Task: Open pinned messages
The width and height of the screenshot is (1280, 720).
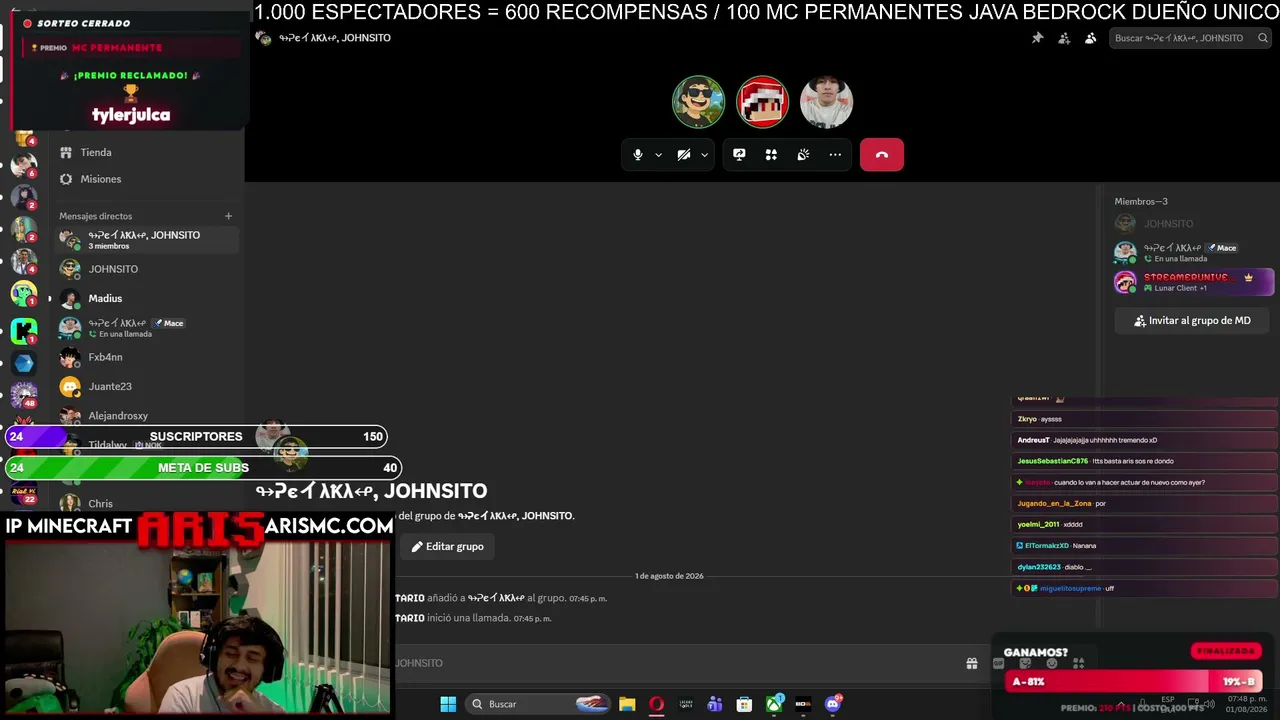Action: 1037,38
